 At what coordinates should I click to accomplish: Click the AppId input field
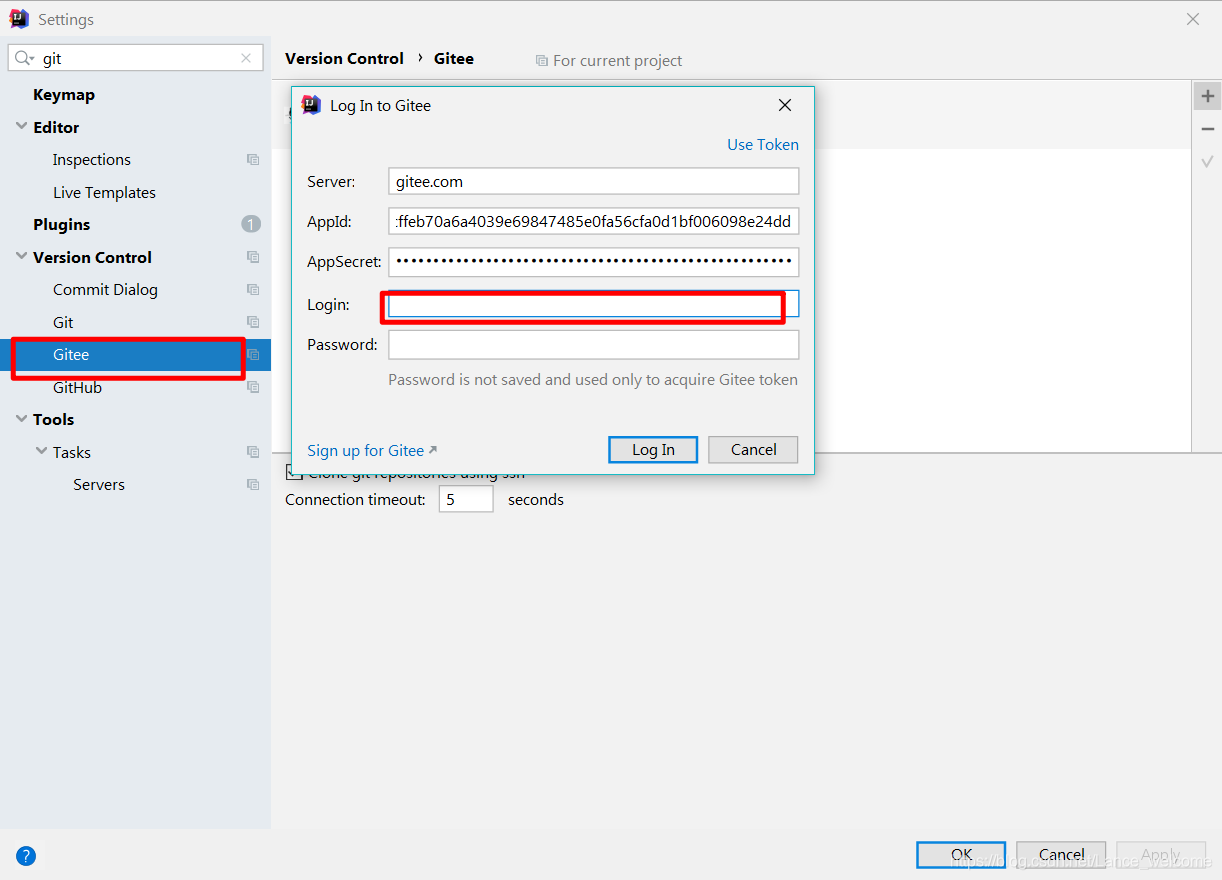click(x=594, y=221)
